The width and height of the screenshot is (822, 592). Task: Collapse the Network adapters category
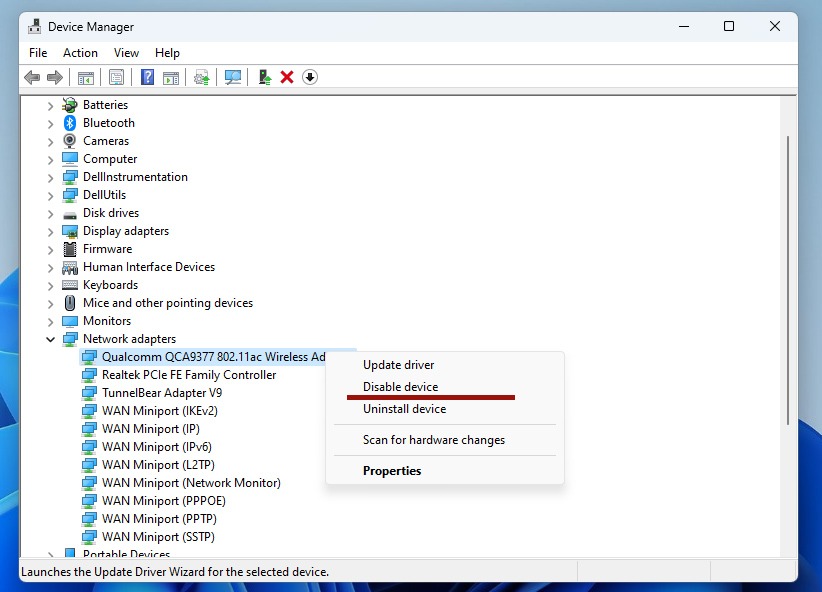pyautogui.click(x=50, y=339)
